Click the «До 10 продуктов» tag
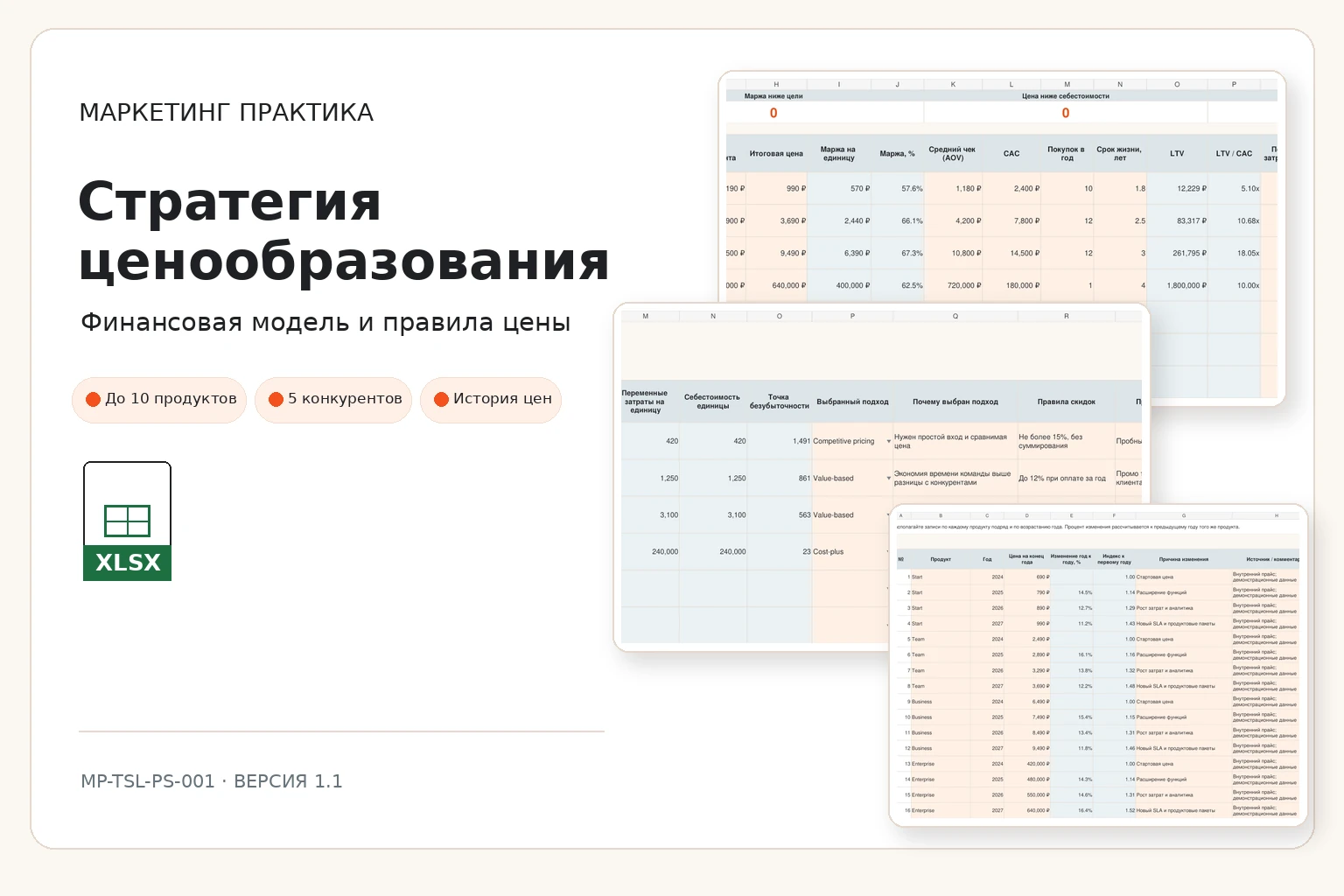 coord(159,399)
